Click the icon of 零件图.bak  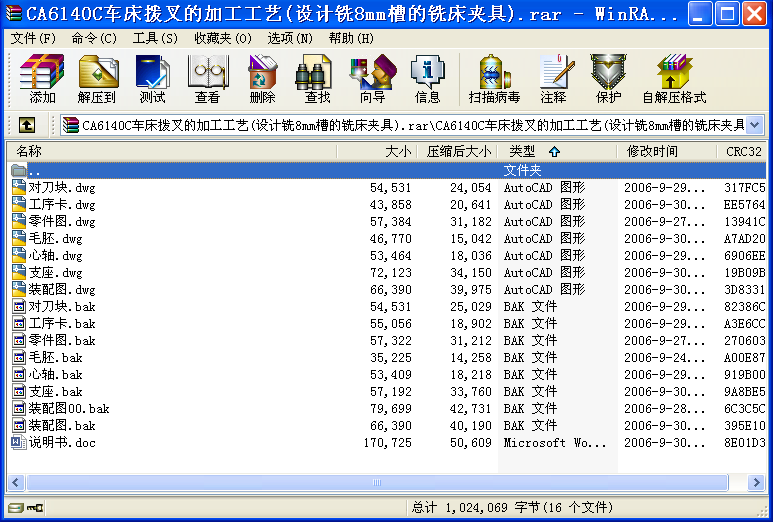pos(19,340)
